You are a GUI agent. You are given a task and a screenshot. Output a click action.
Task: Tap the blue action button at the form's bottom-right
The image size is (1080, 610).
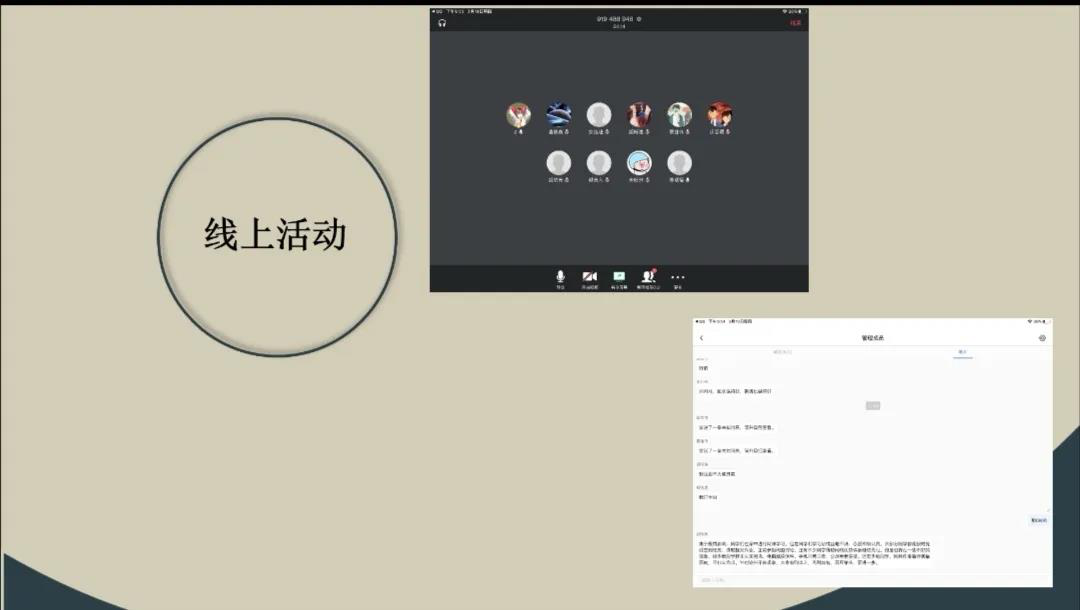[x=1037, y=518]
